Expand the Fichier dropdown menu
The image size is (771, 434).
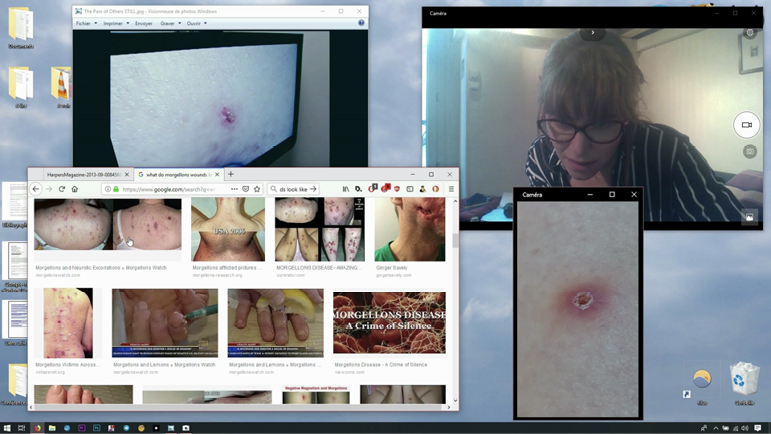[x=86, y=23]
